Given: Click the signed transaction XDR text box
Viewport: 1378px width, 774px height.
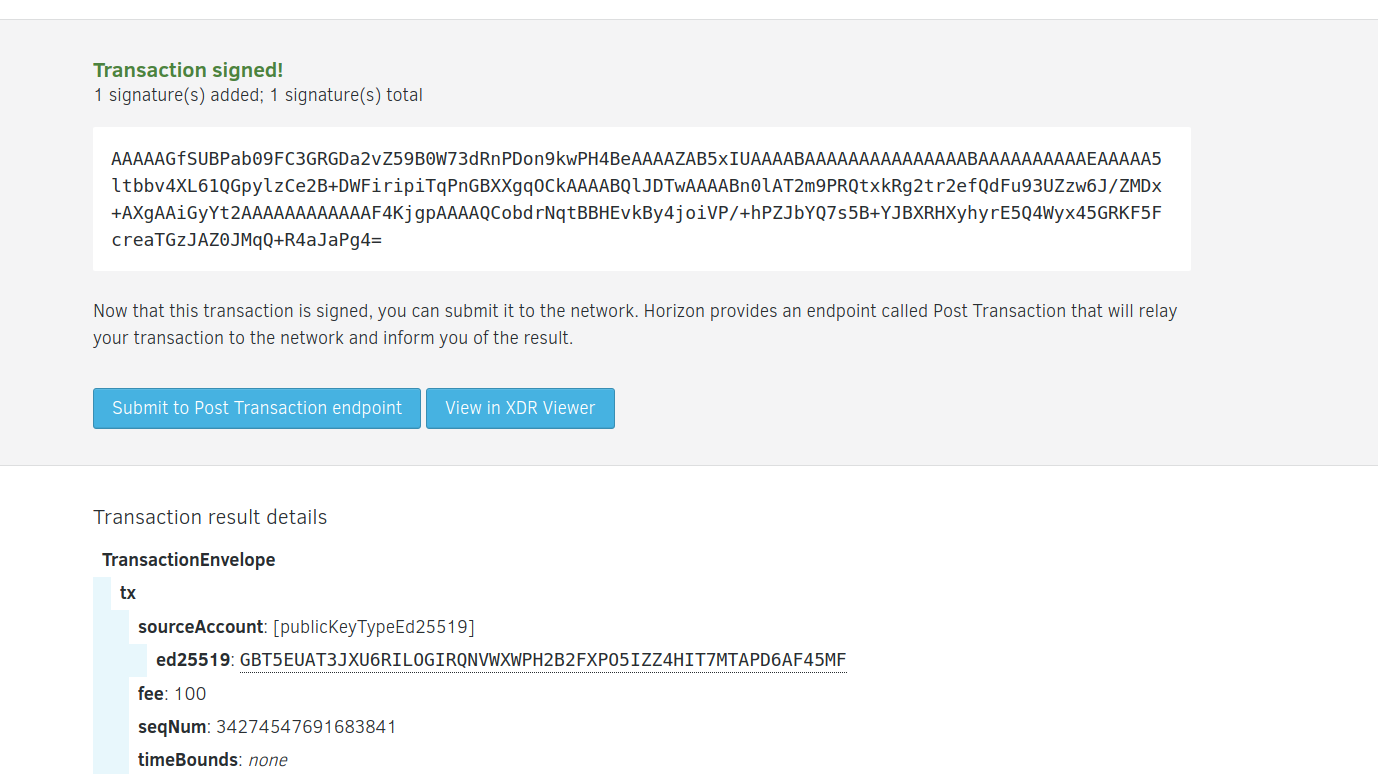Looking at the screenshot, I should point(641,199).
